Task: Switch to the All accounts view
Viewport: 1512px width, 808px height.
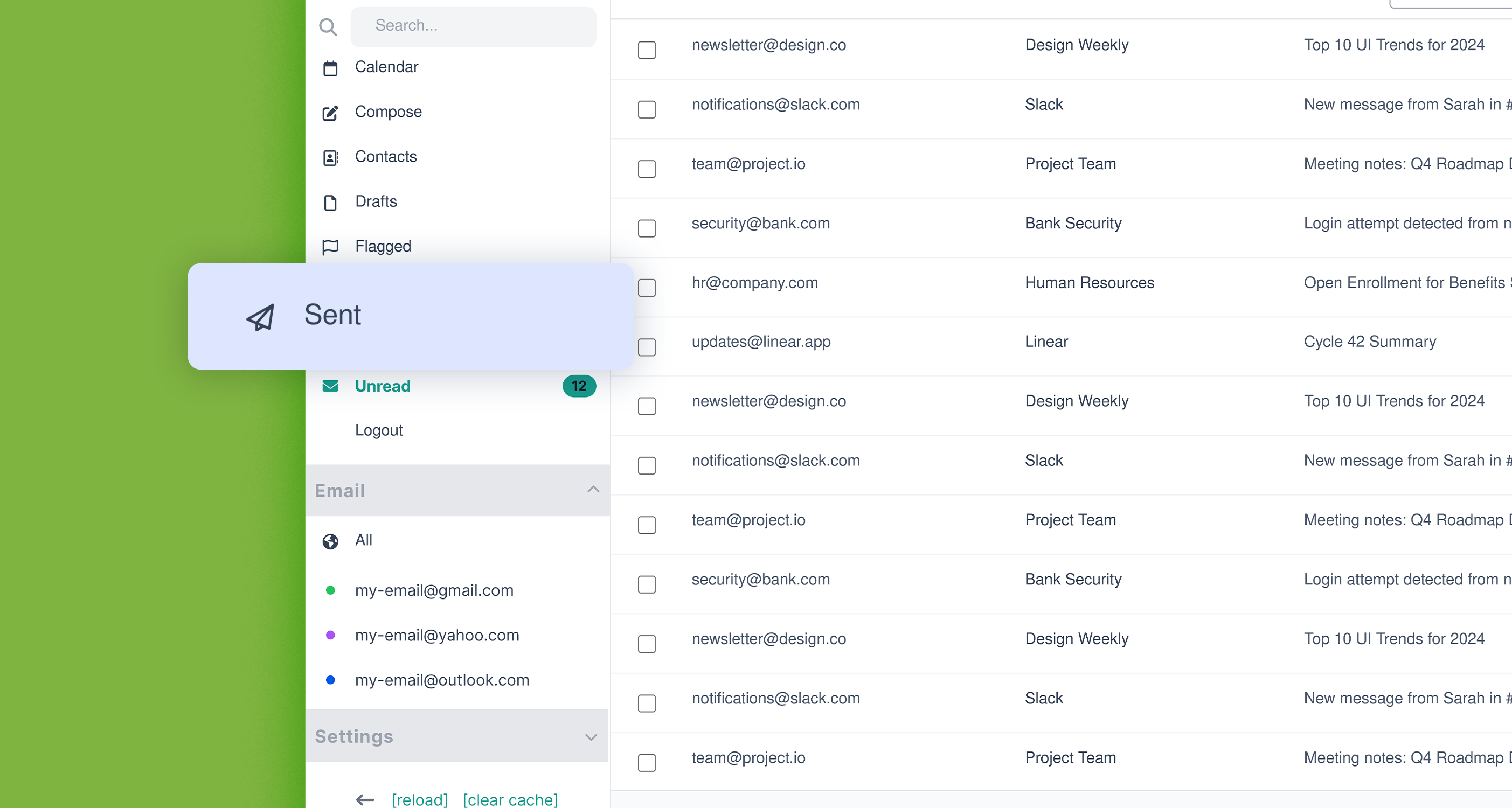Action: tap(364, 541)
